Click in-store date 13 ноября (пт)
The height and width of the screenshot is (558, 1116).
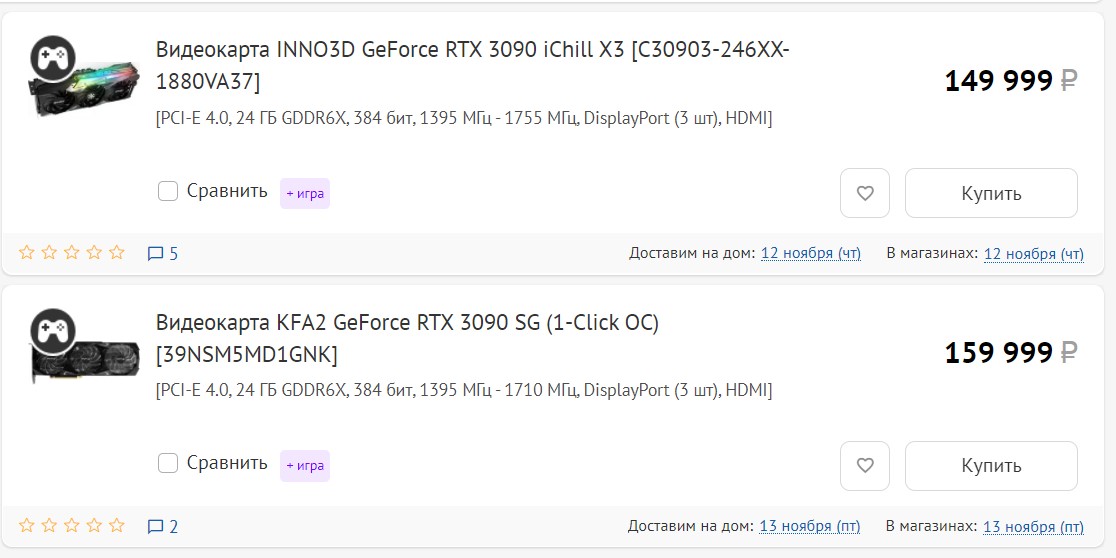pyautogui.click(x=1033, y=526)
